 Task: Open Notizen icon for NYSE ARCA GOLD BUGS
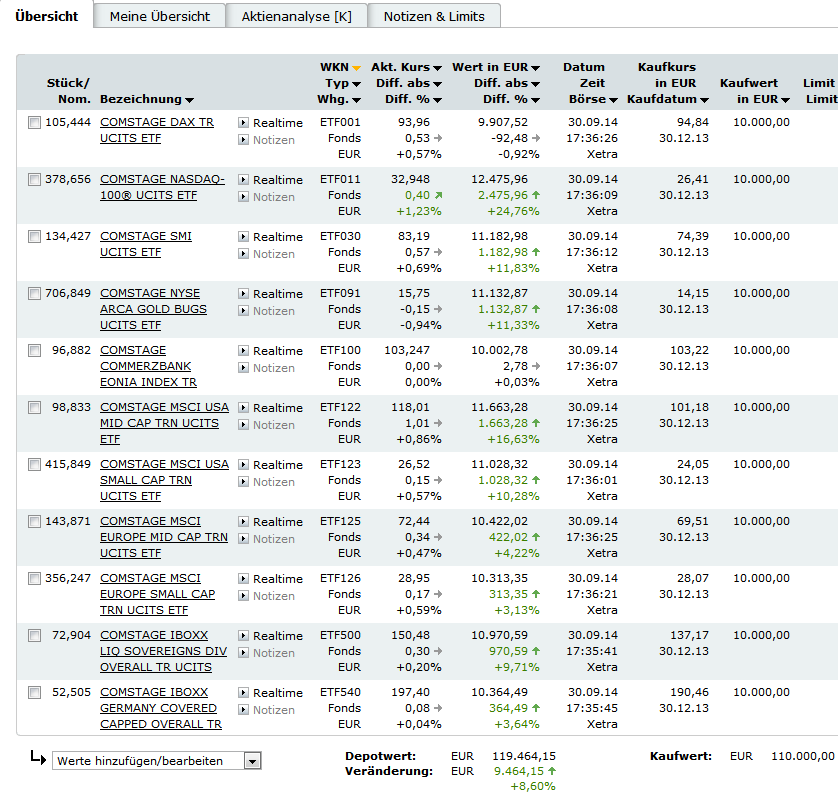tap(243, 311)
